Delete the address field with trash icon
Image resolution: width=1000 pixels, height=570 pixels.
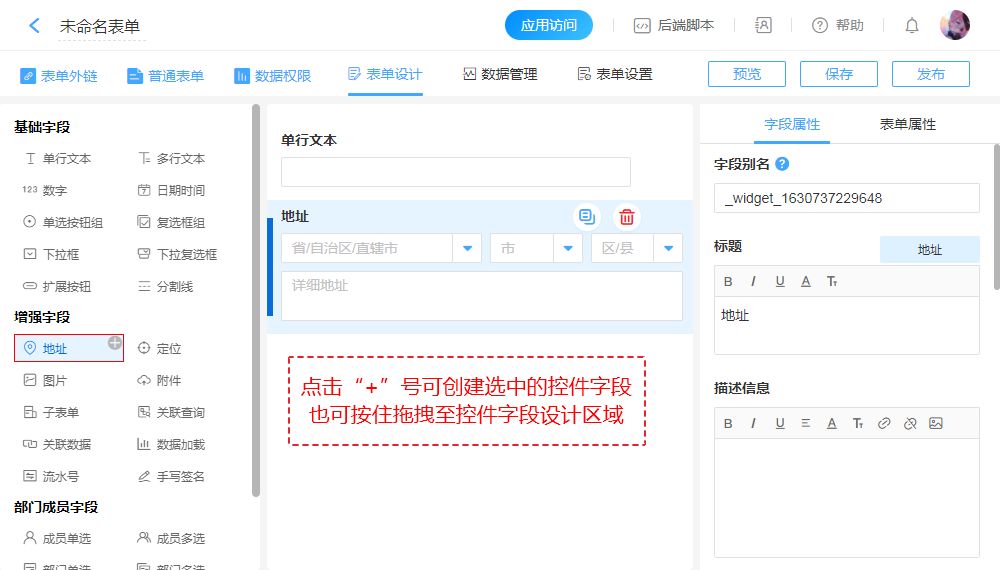tap(627, 217)
